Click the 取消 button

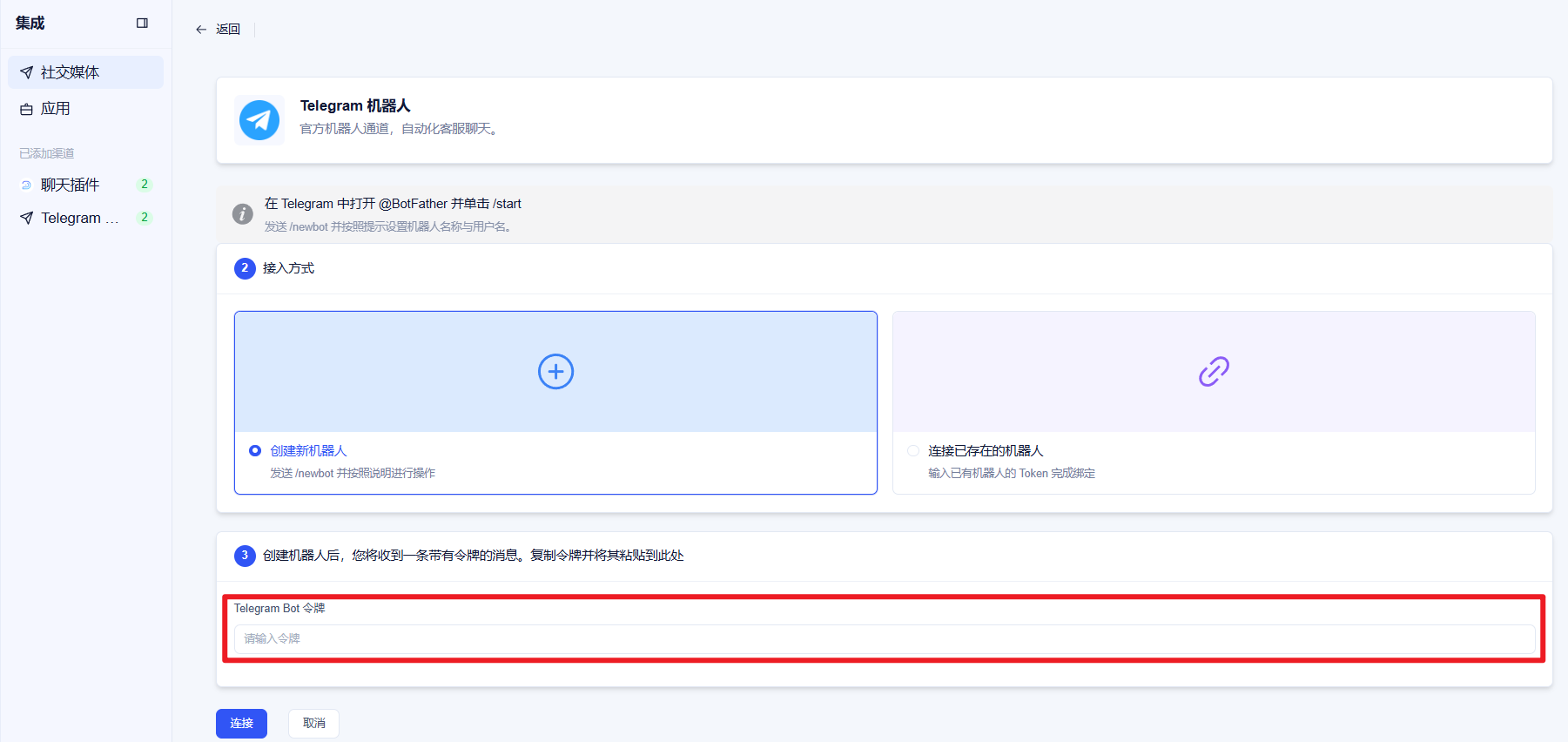click(x=313, y=724)
